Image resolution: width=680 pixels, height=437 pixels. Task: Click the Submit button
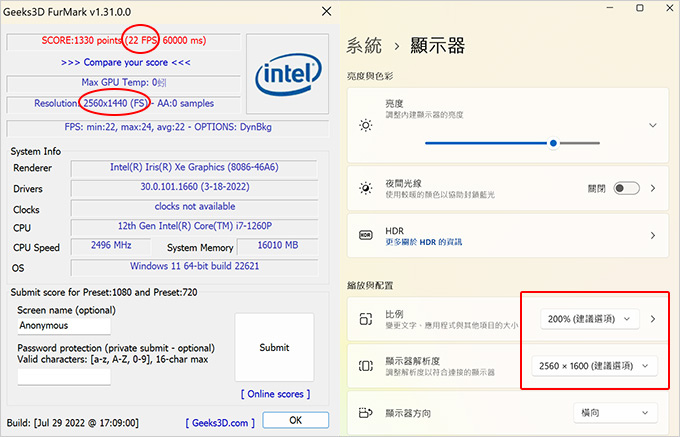click(274, 347)
